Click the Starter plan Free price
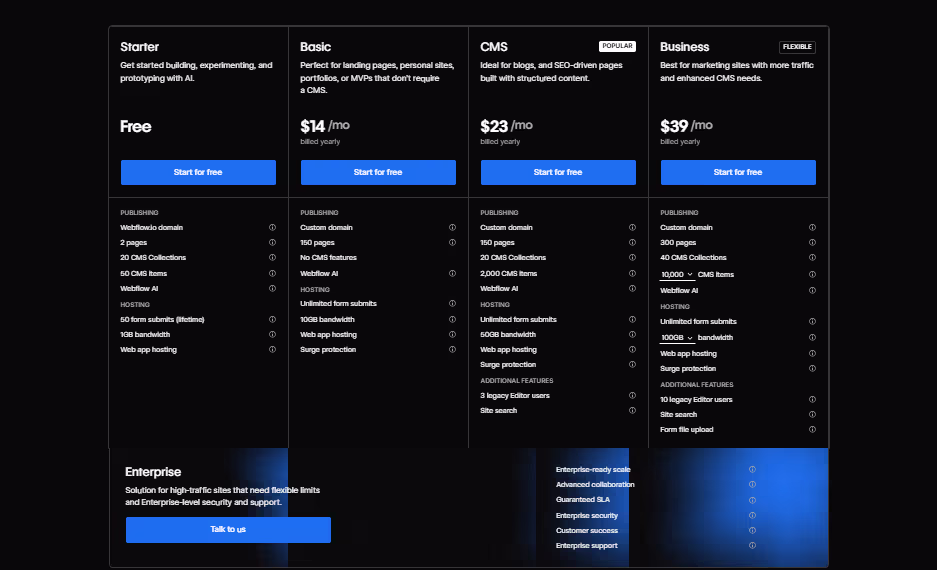Image resolution: width=937 pixels, height=570 pixels. click(136, 127)
